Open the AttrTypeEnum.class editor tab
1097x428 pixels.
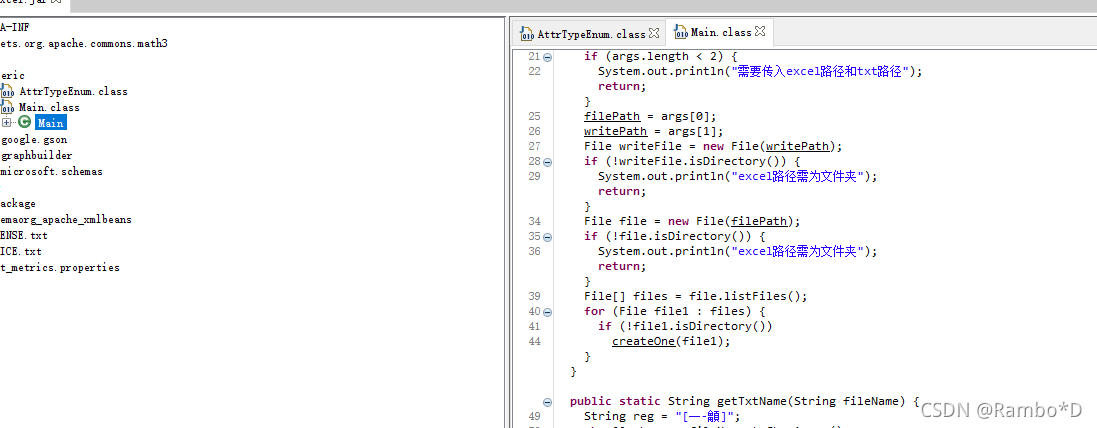(x=590, y=33)
